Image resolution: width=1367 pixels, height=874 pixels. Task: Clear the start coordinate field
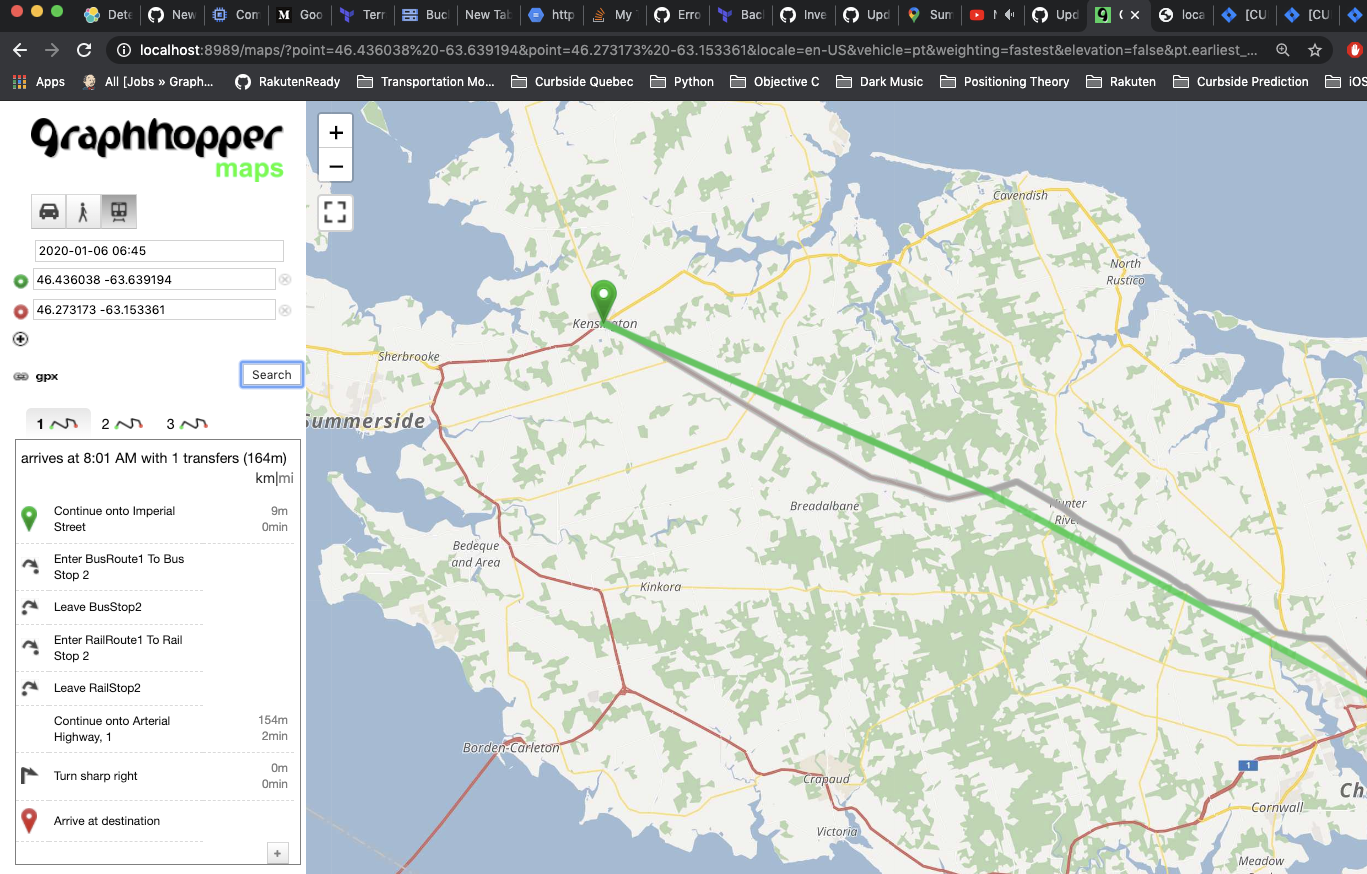(x=285, y=279)
